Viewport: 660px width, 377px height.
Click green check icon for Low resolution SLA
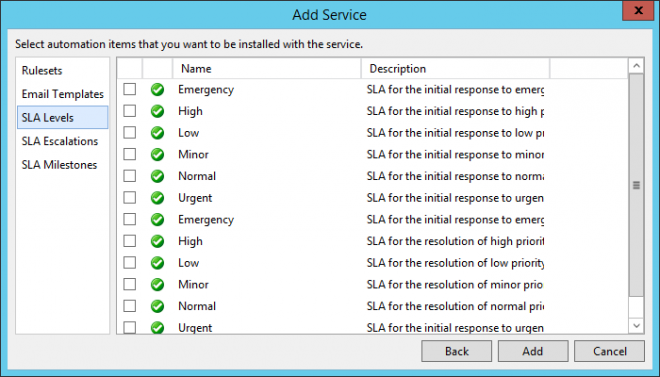[157, 263]
